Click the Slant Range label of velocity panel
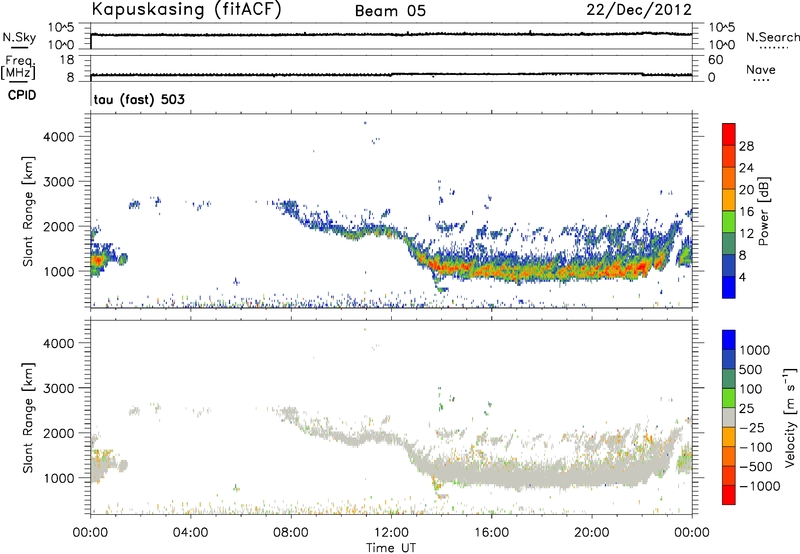800x554 pixels. pyautogui.click(x=28, y=417)
